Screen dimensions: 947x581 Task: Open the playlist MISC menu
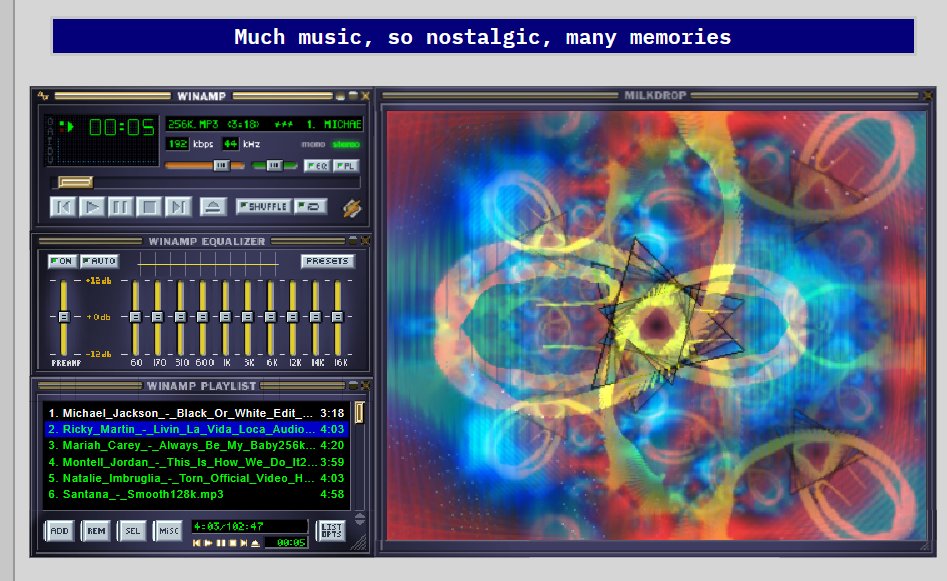[x=169, y=531]
